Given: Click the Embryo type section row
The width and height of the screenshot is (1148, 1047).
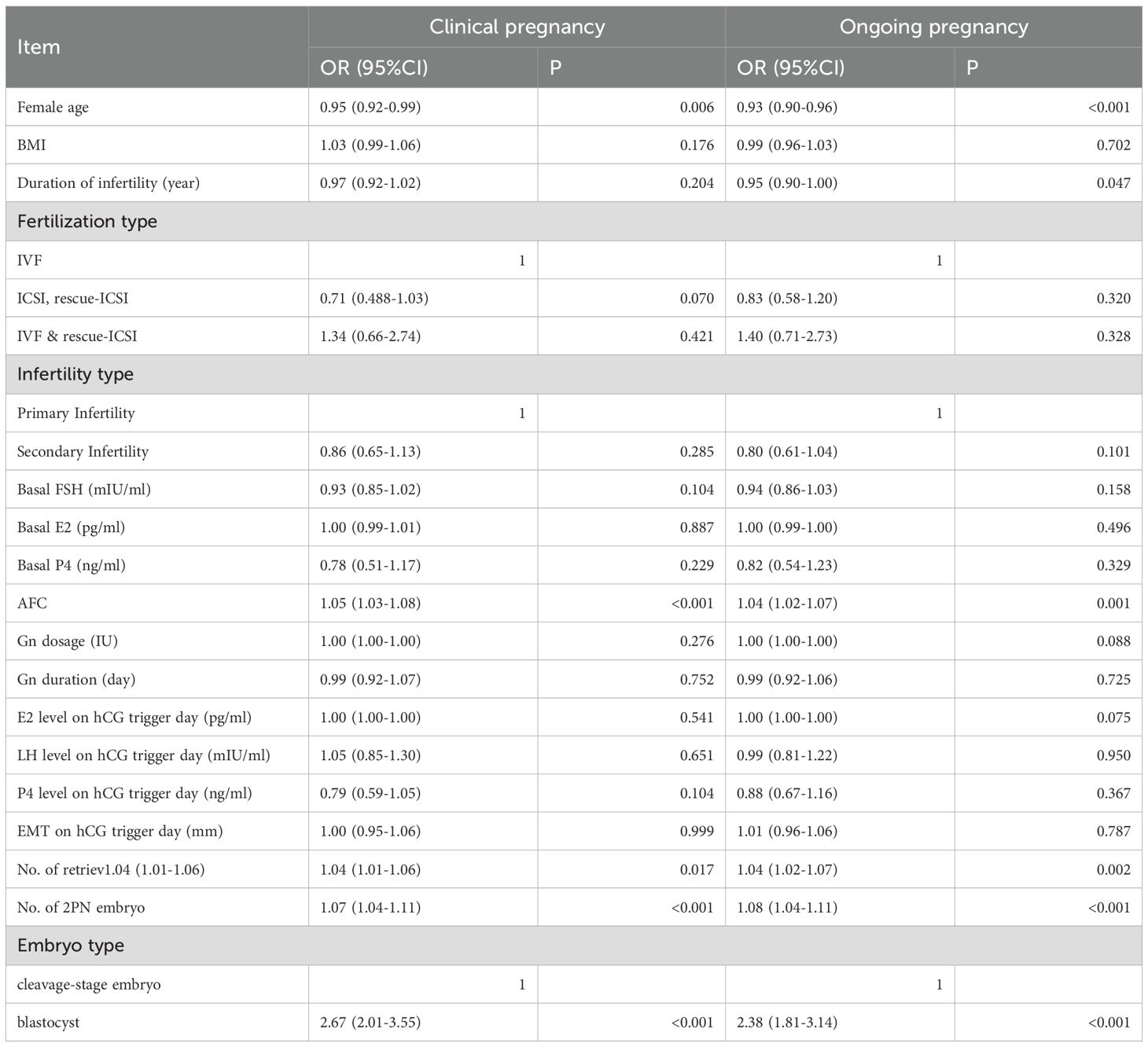Looking at the screenshot, I should coord(71,946).
